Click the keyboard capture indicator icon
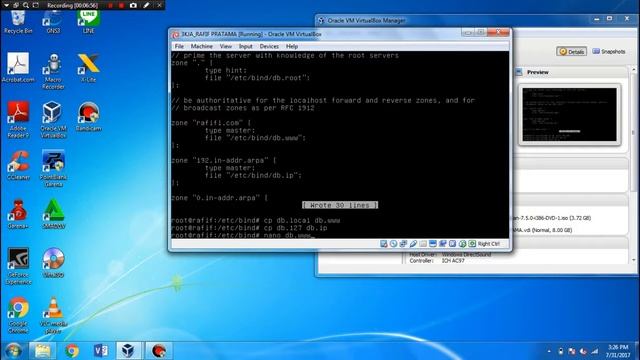This screenshot has height=360, width=640. click(x=472, y=244)
